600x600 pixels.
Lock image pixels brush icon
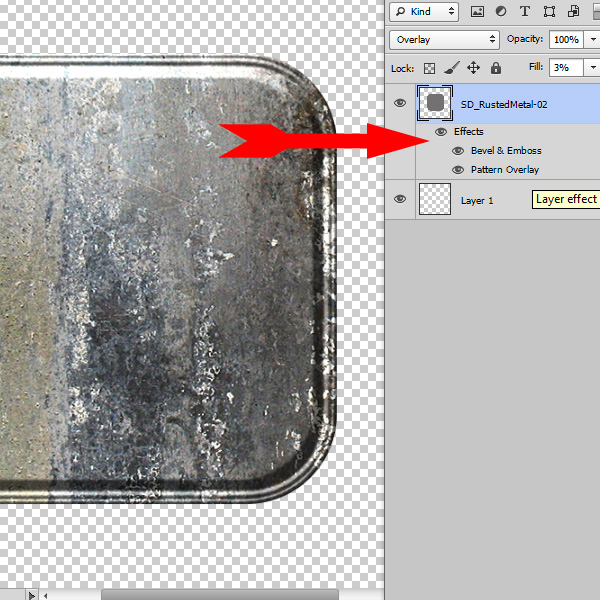pyautogui.click(x=452, y=68)
